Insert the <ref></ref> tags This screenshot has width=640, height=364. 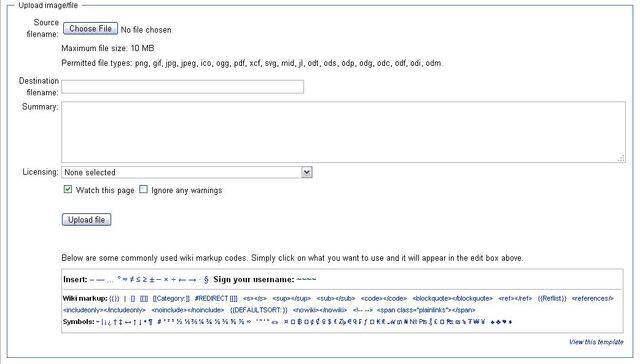click(515, 298)
